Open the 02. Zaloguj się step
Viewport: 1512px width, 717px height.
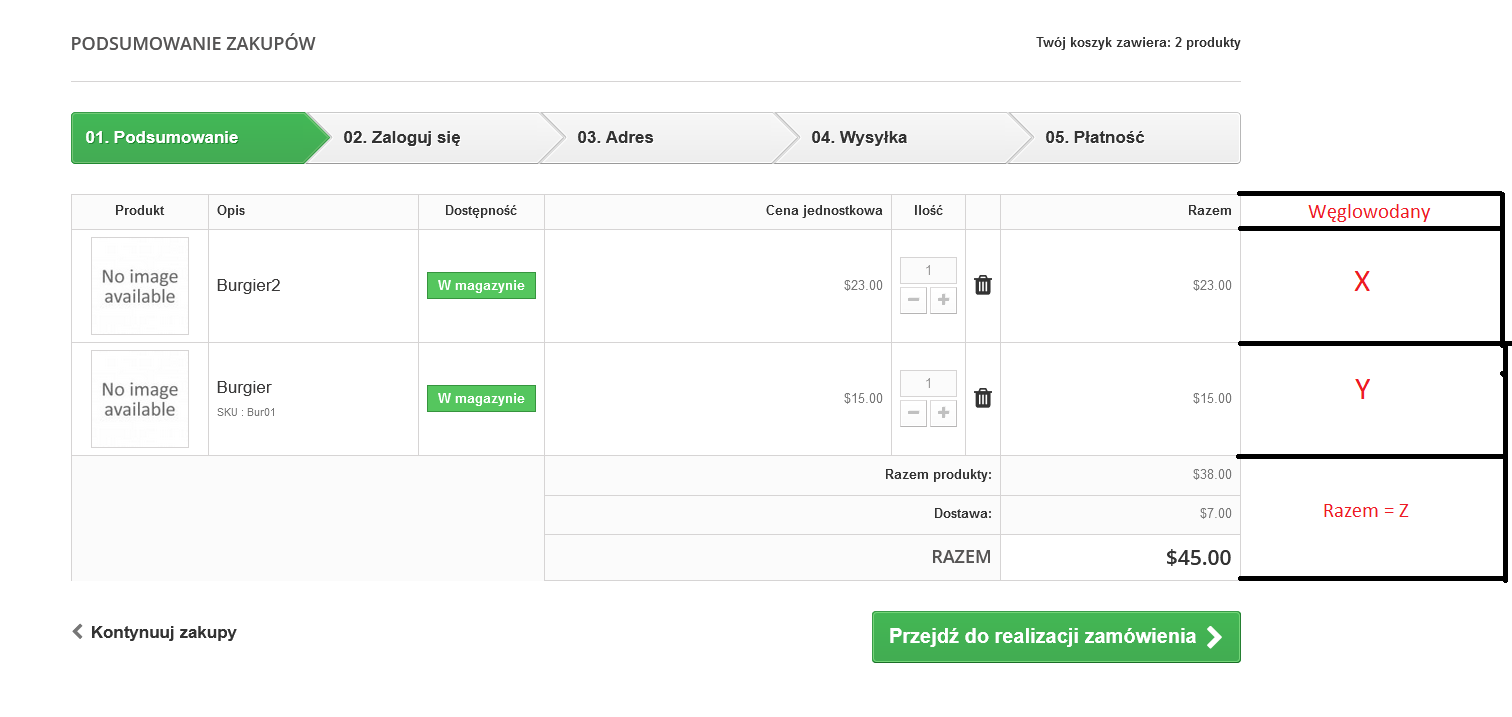pos(402,138)
